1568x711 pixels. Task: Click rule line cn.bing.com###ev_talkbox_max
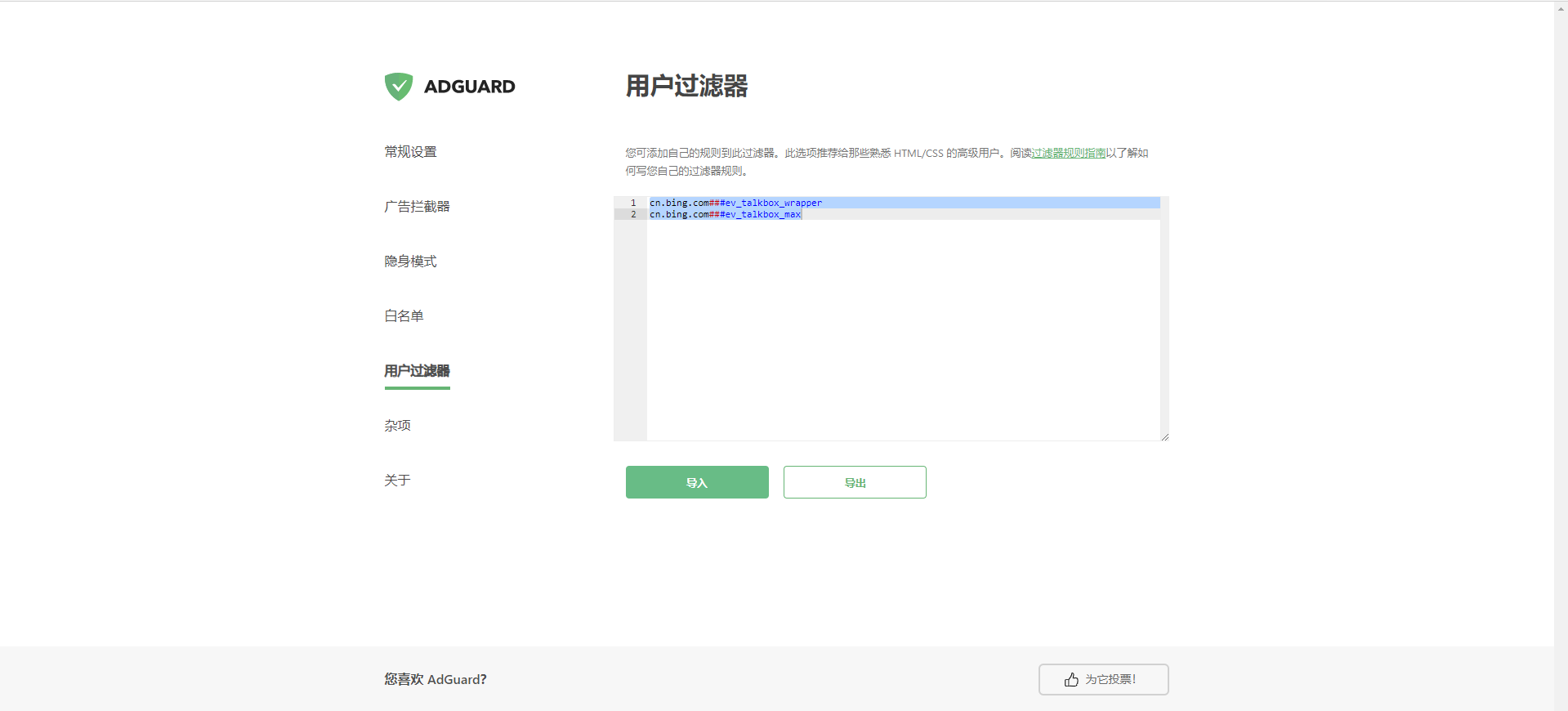[x=725, y=214]
